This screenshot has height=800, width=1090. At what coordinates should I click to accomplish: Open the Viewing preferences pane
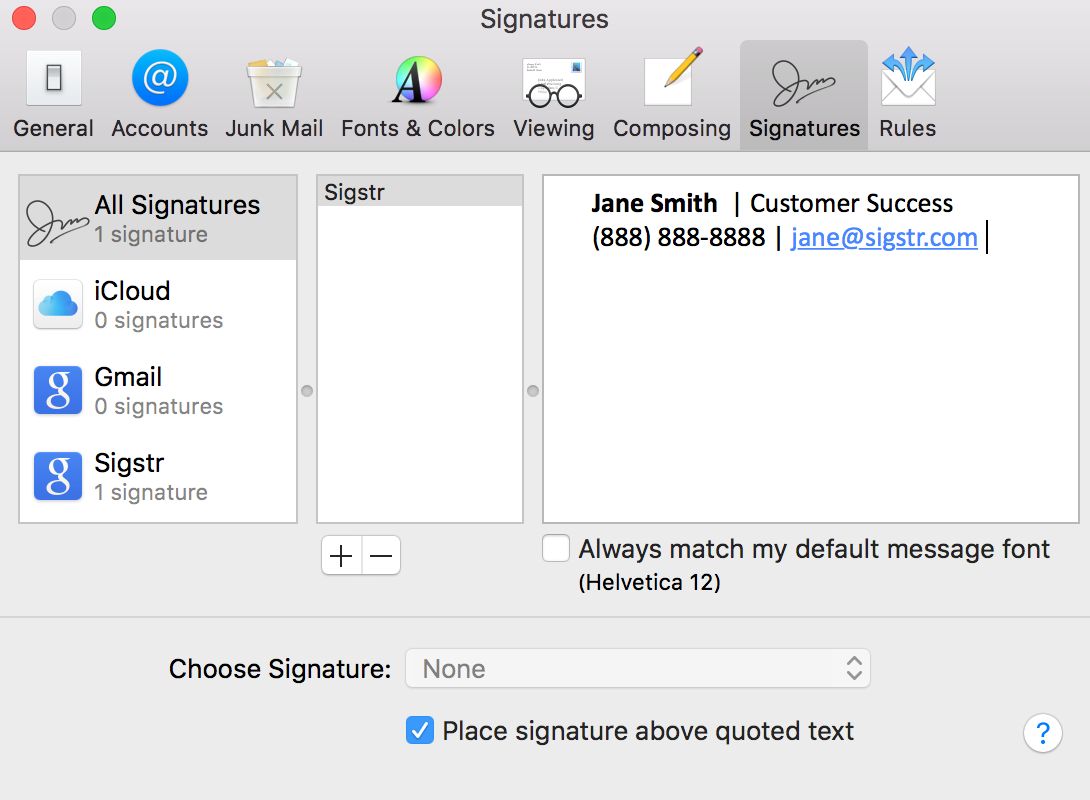coord(554,95)
